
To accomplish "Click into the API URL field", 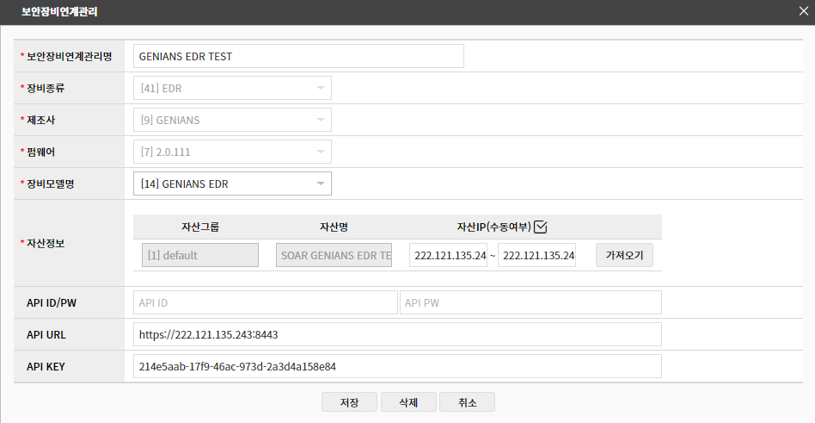I will tap(397, 334).
